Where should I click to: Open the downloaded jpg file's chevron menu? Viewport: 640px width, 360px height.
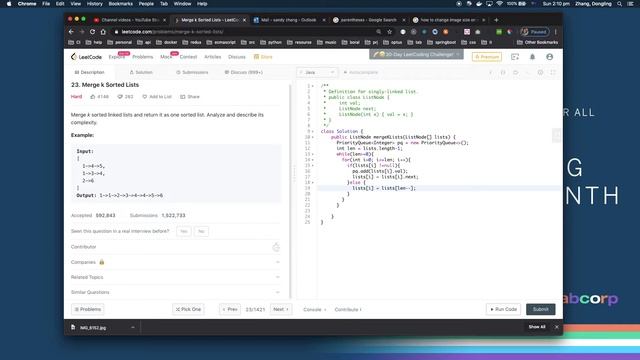pyautogui.click(x=133, y=327)
